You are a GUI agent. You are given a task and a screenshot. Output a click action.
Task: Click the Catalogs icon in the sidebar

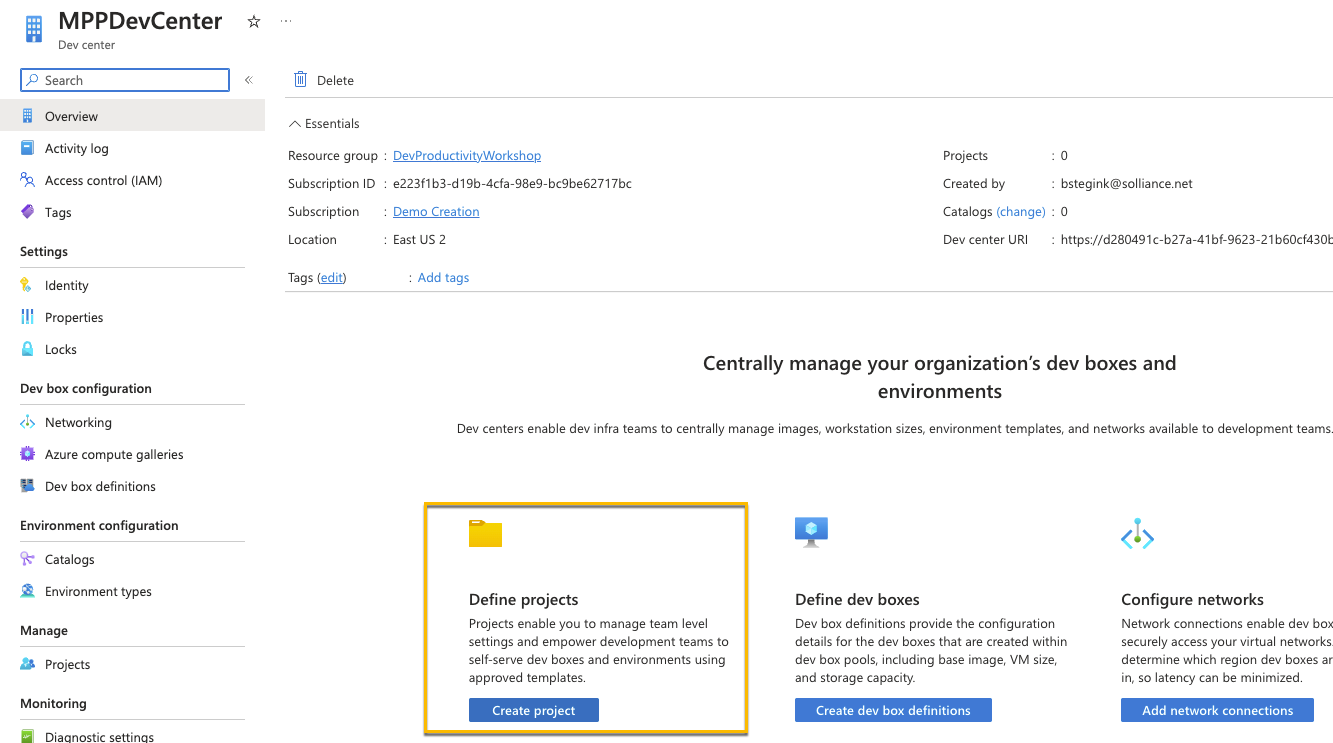[27, 559]
